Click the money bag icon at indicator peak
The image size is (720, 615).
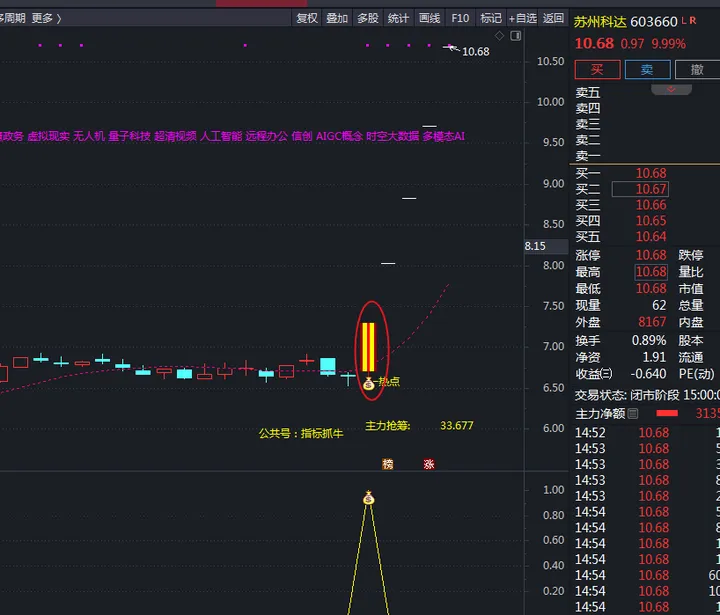pyautogui.click(x=368, y=498)
